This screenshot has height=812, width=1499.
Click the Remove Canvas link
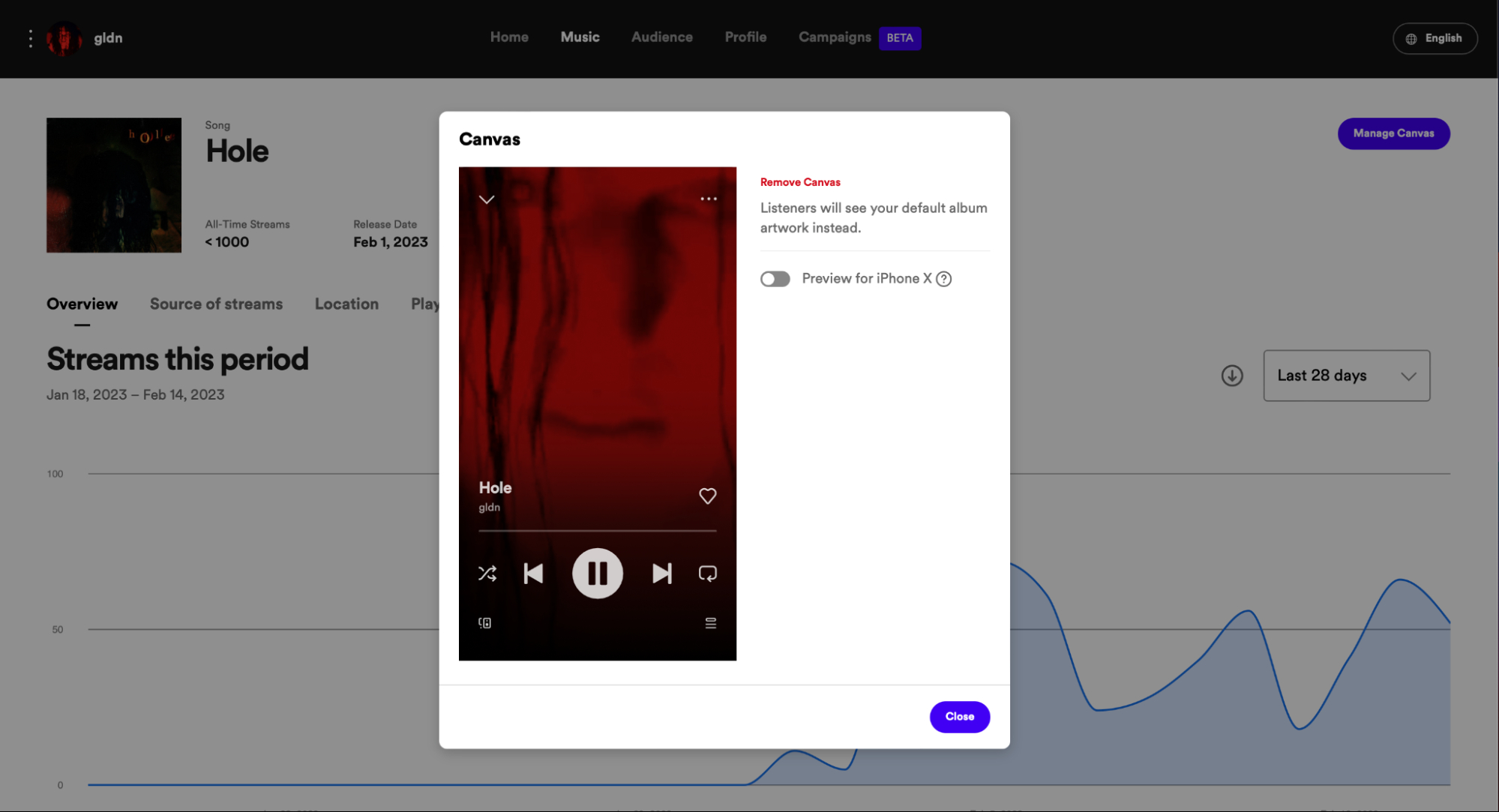pos(800,182)
